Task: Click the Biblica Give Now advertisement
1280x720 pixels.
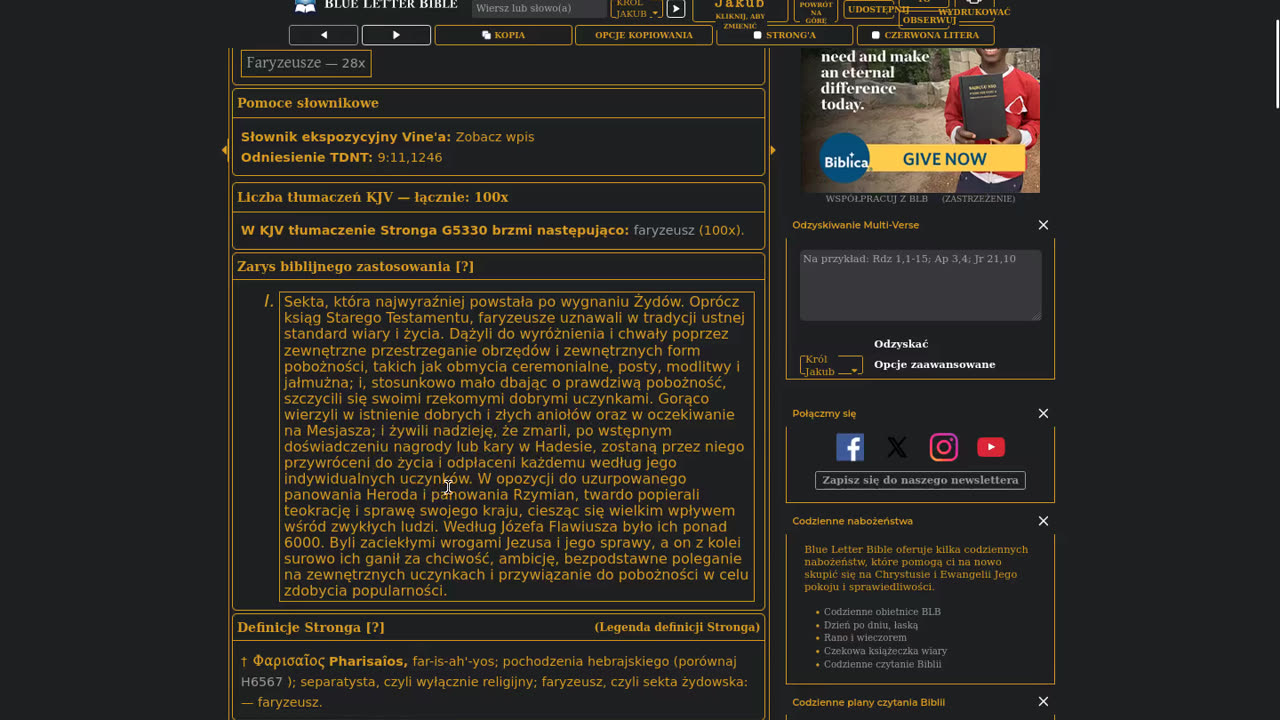Action: tap(920, 120)
